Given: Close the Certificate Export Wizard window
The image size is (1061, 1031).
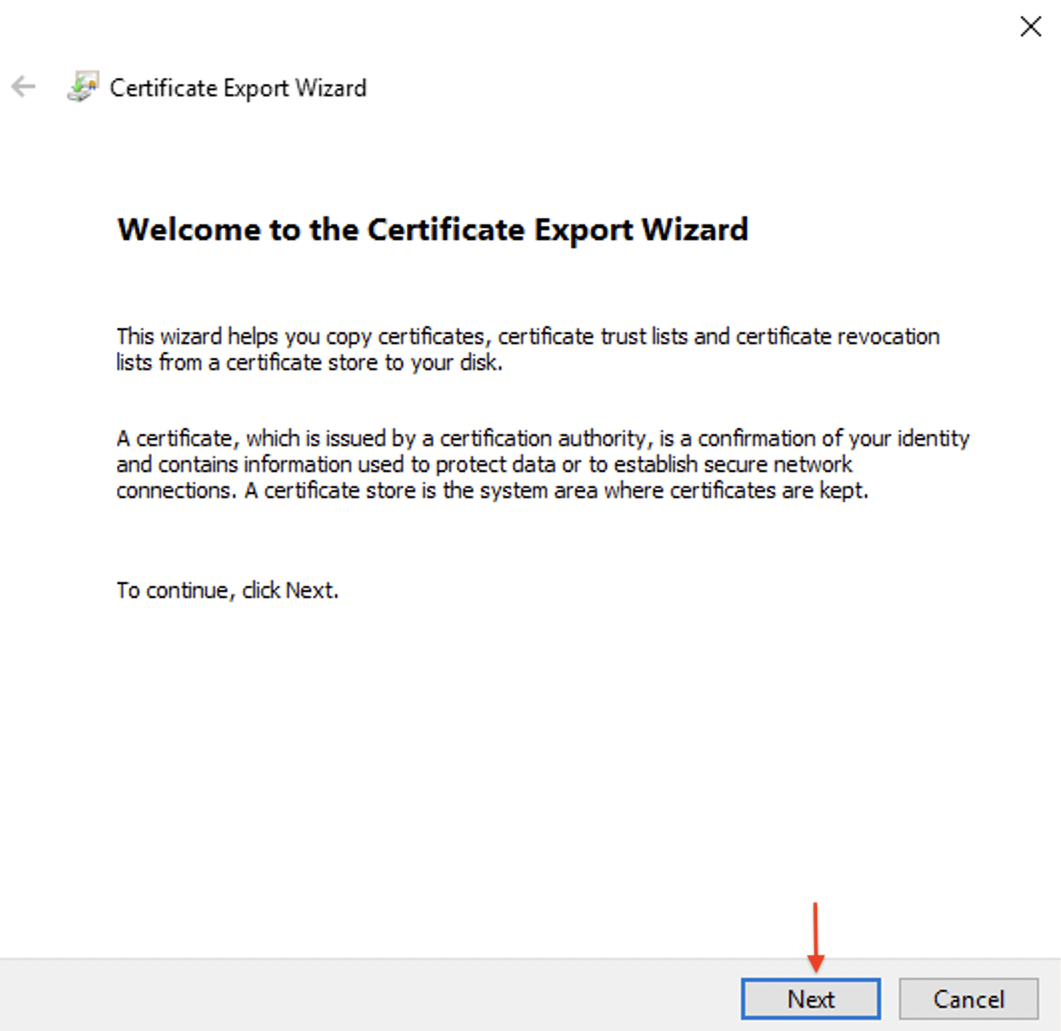Looking at the screenshot, I should click(x=1030, y=26).
